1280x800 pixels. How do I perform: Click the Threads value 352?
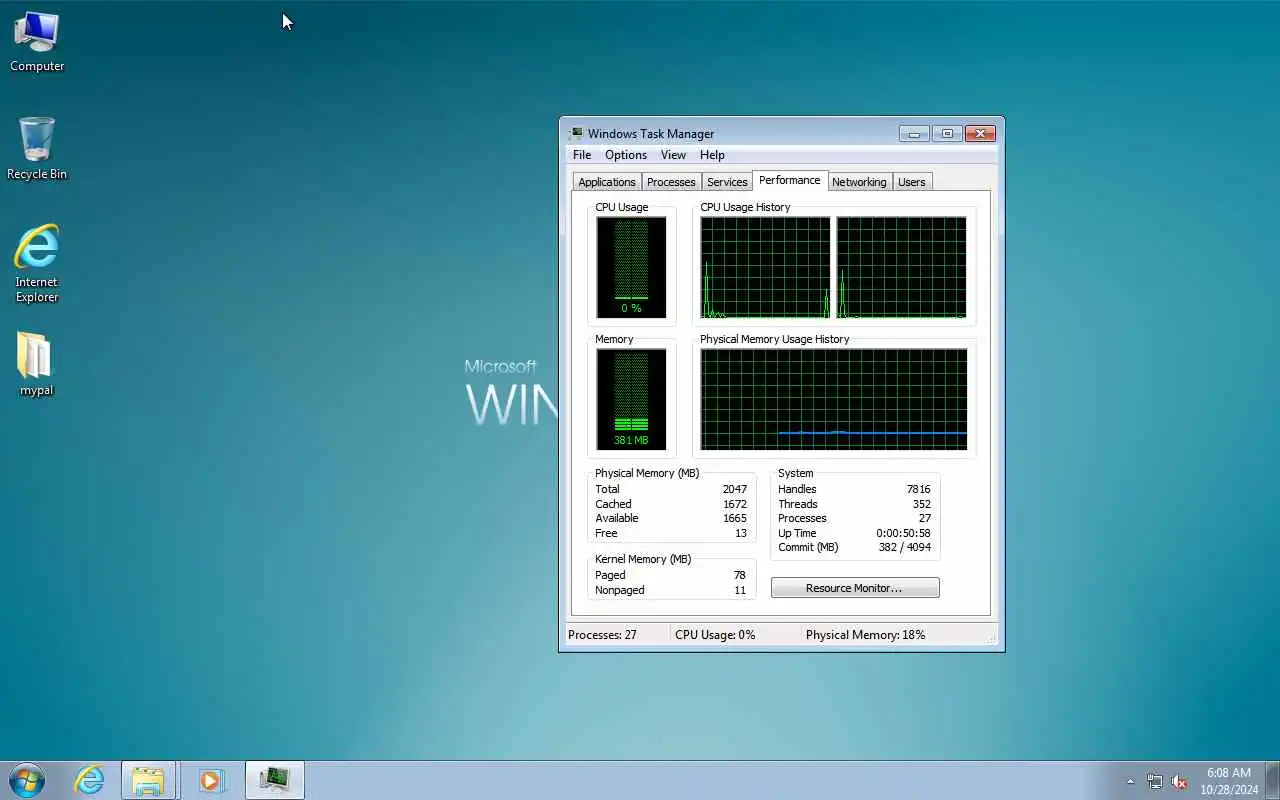click(x=921, y=504)
